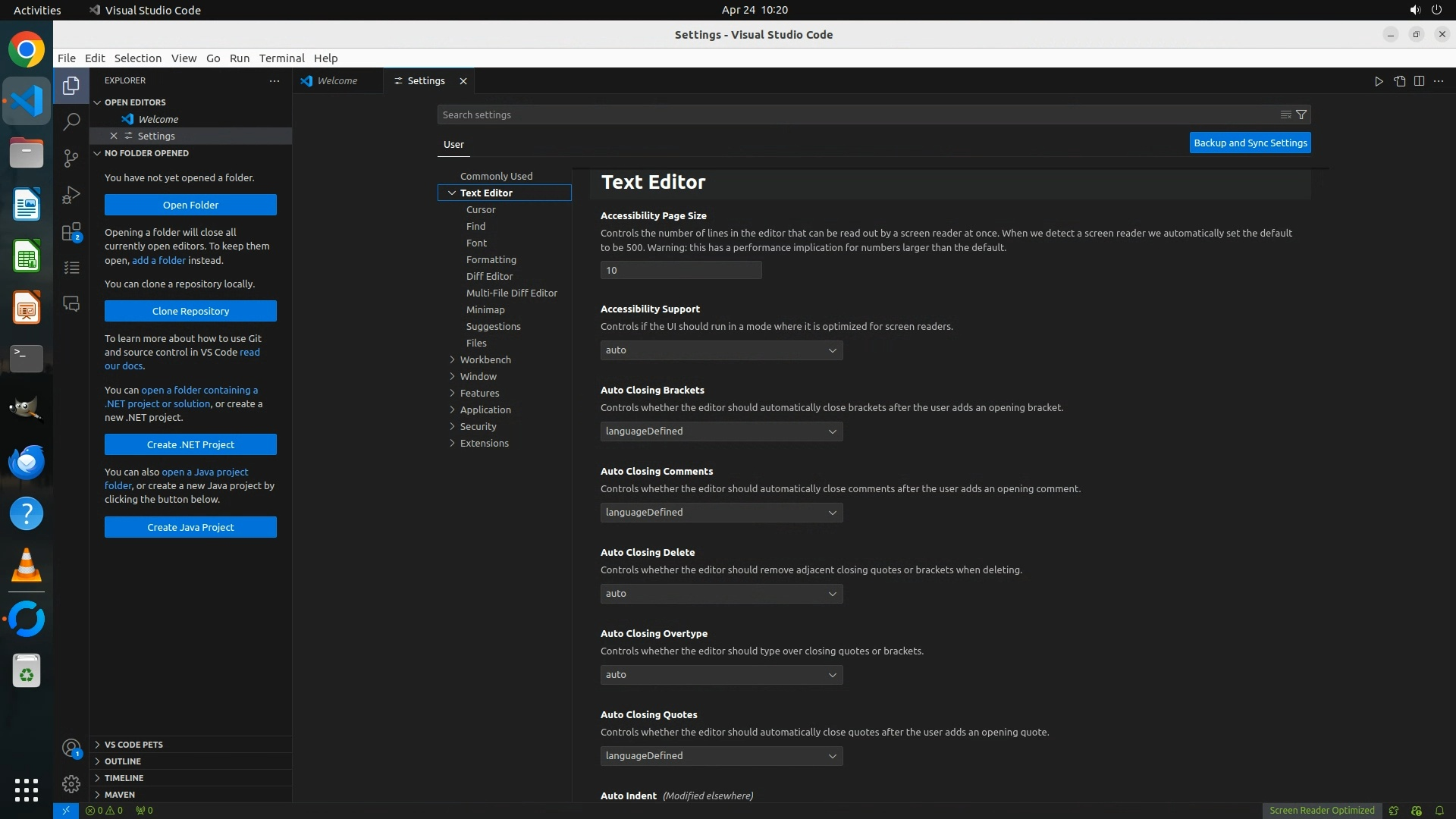Click the Accounts icon in activity bar

[x=71, y=748]
